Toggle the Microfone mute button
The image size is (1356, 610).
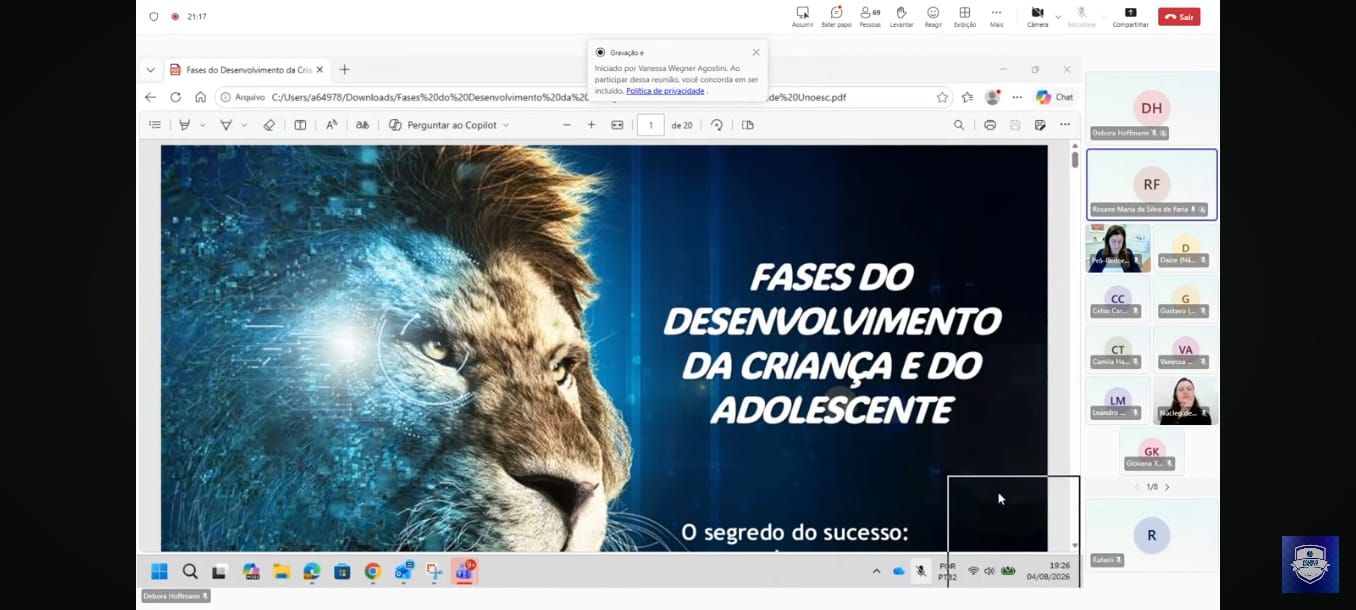(x=1081, y=16)
